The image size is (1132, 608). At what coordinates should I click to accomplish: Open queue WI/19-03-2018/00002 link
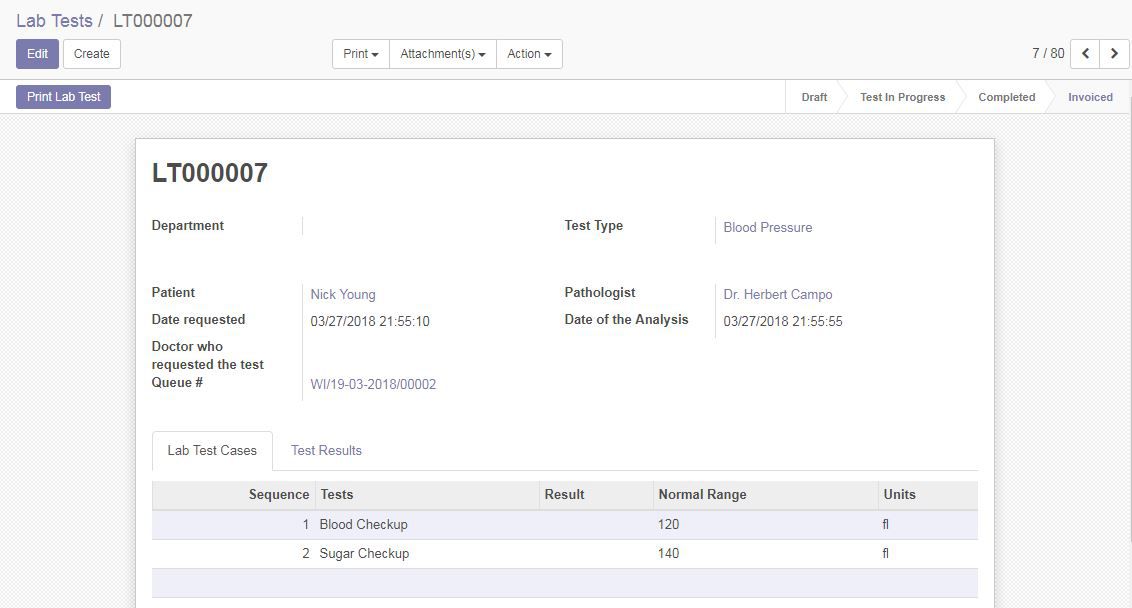click(x=373, y=384)
